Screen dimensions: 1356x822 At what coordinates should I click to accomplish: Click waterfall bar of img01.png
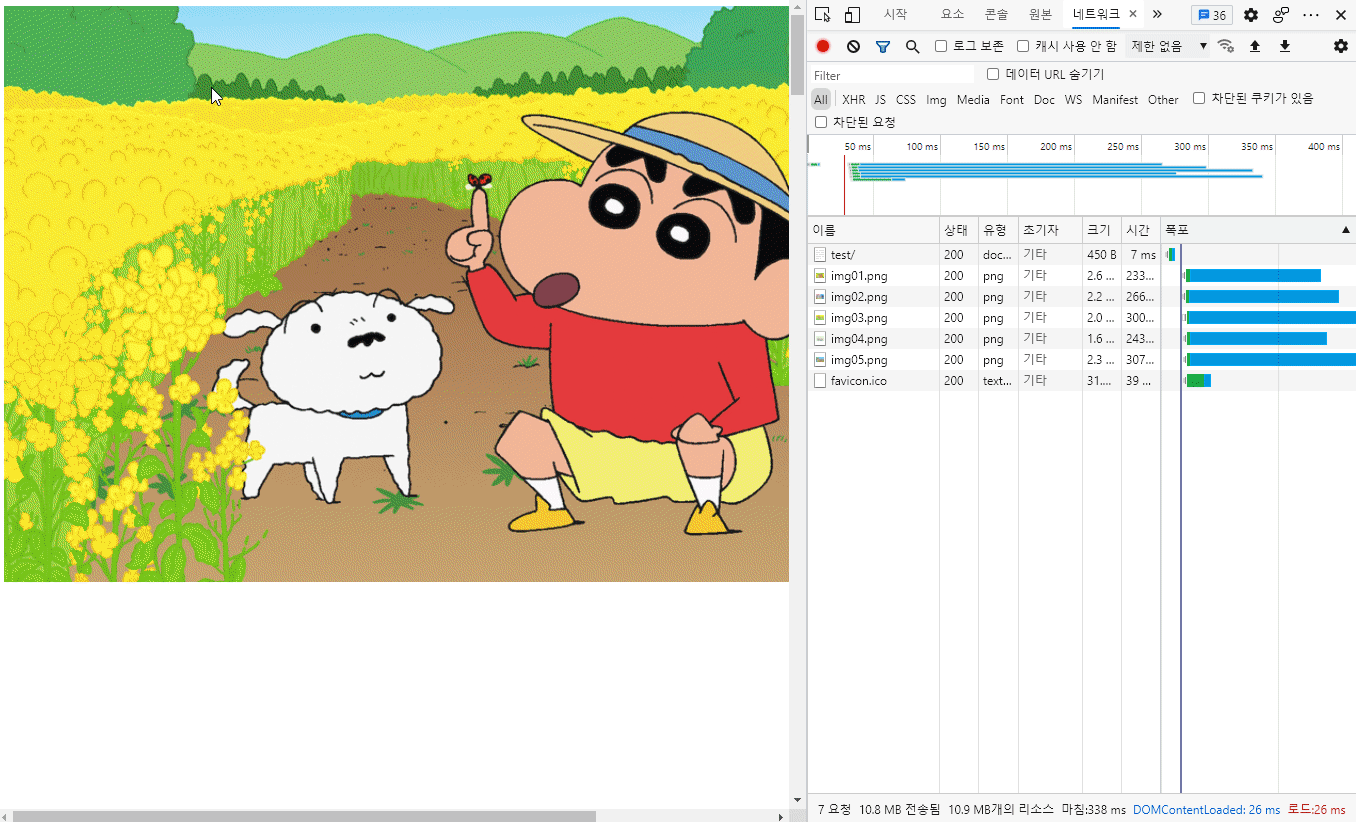point(1253,276)
